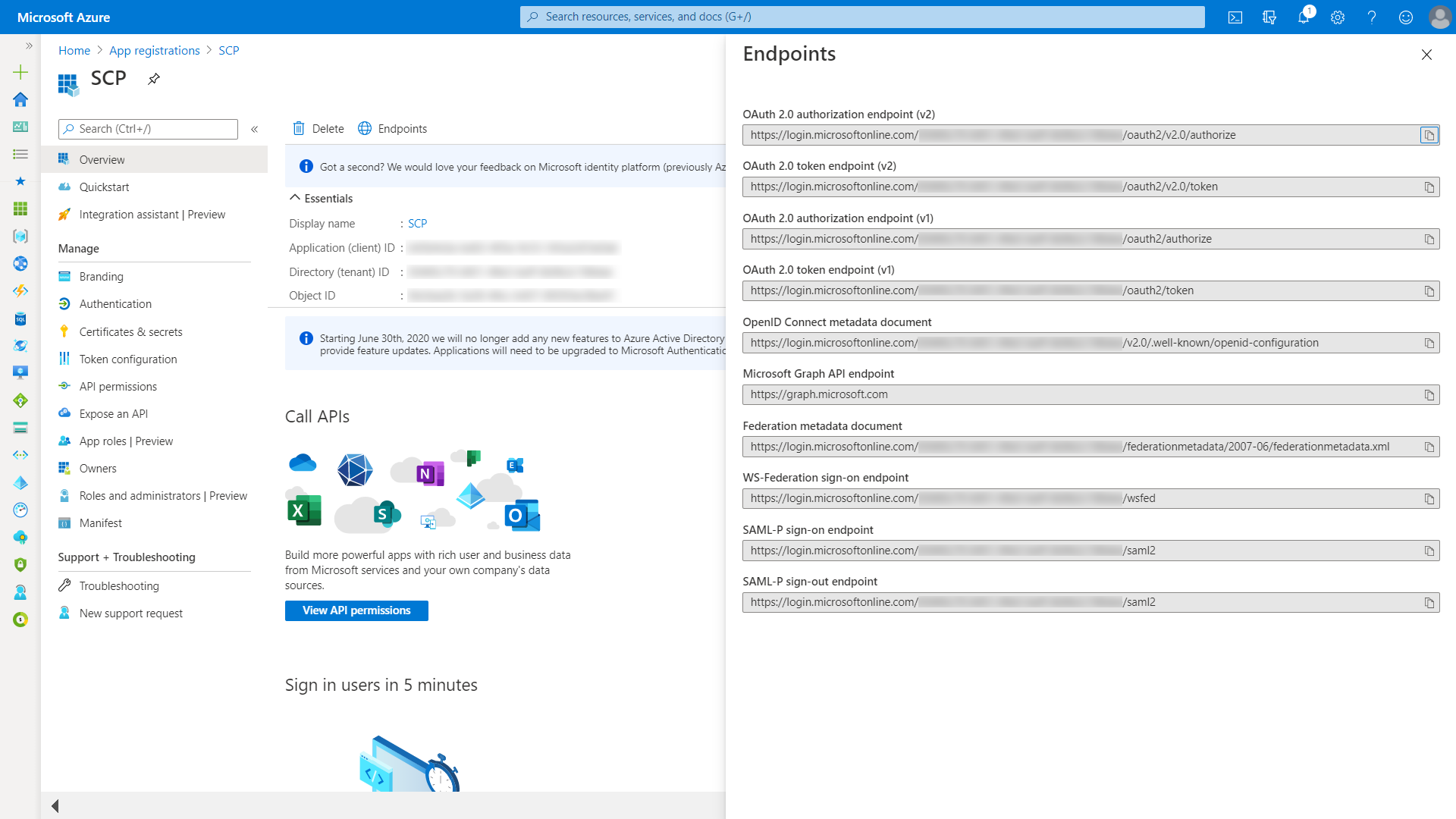Click the Delete toolbar button
The width and height of the screenshot is (1456, 819).
pyautogui.click(x=318, y=128)
